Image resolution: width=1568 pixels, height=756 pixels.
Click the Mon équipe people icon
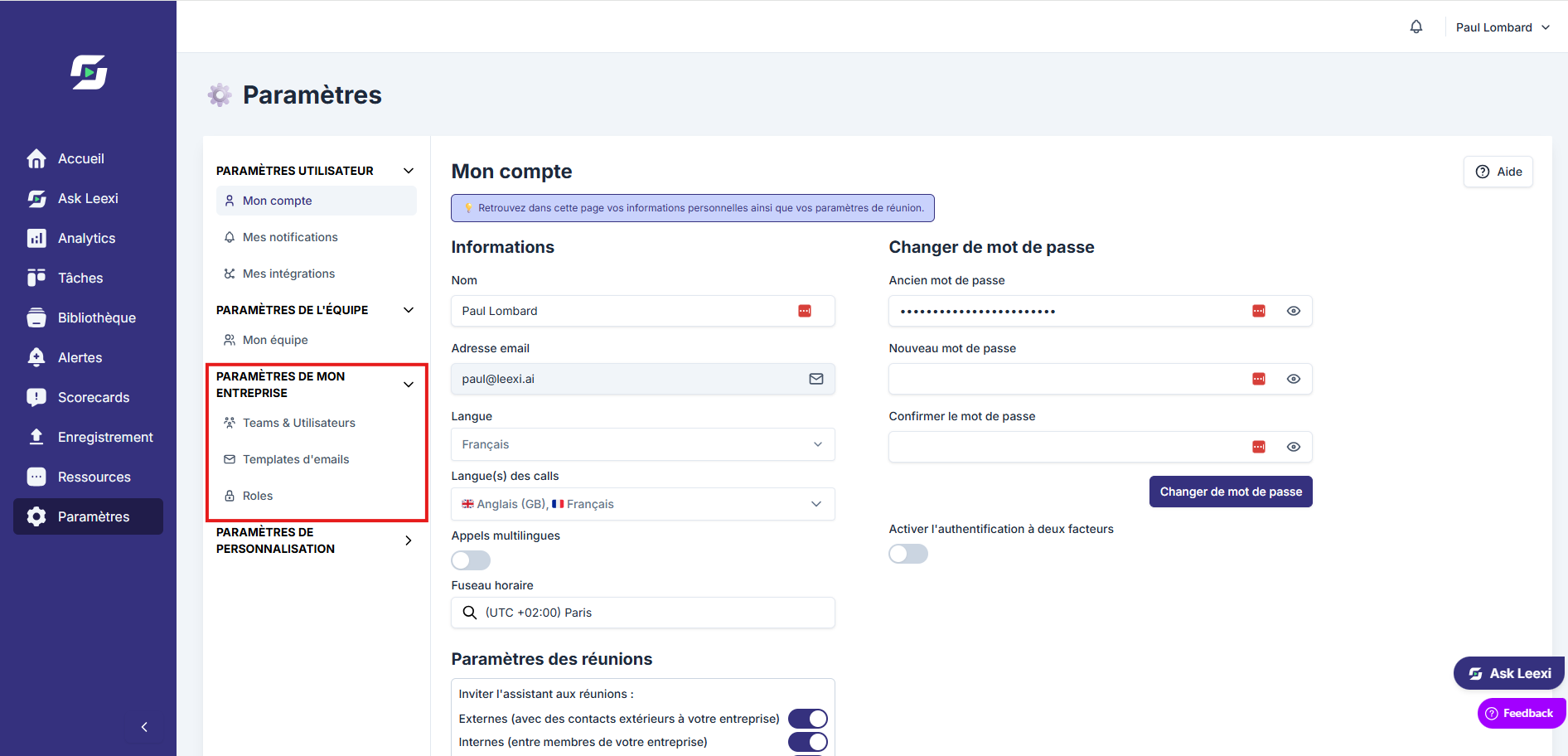coord(230,340)
